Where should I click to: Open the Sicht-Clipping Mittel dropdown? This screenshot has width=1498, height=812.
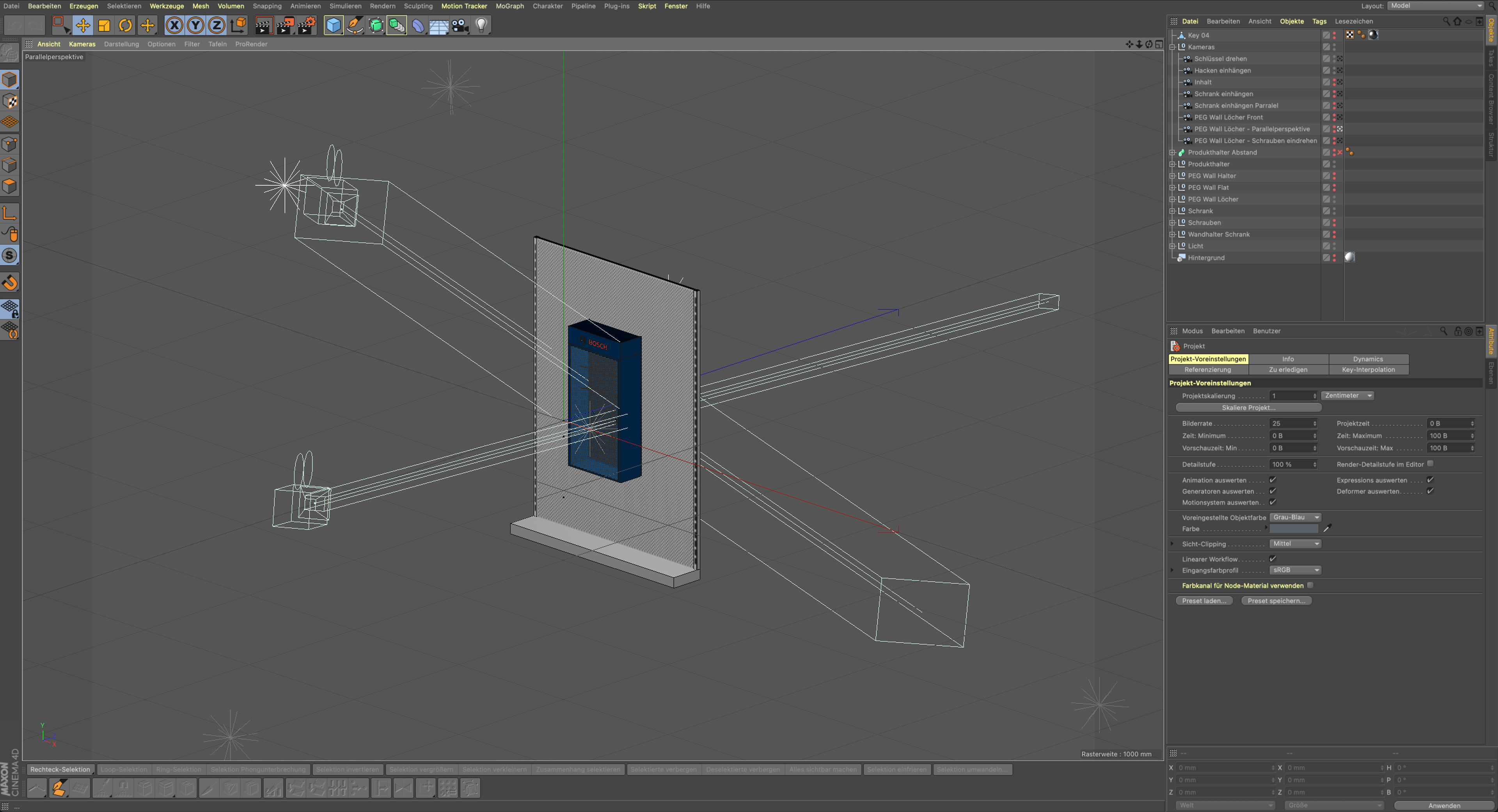pos(1295,544)
